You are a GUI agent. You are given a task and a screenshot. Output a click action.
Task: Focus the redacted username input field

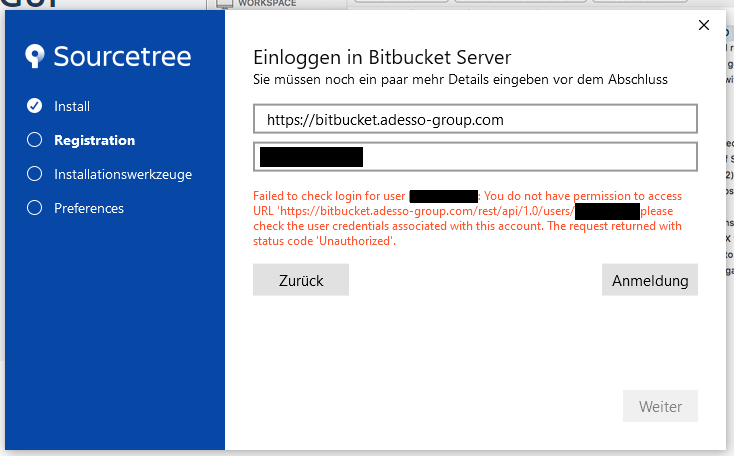[x=475, y=157]
